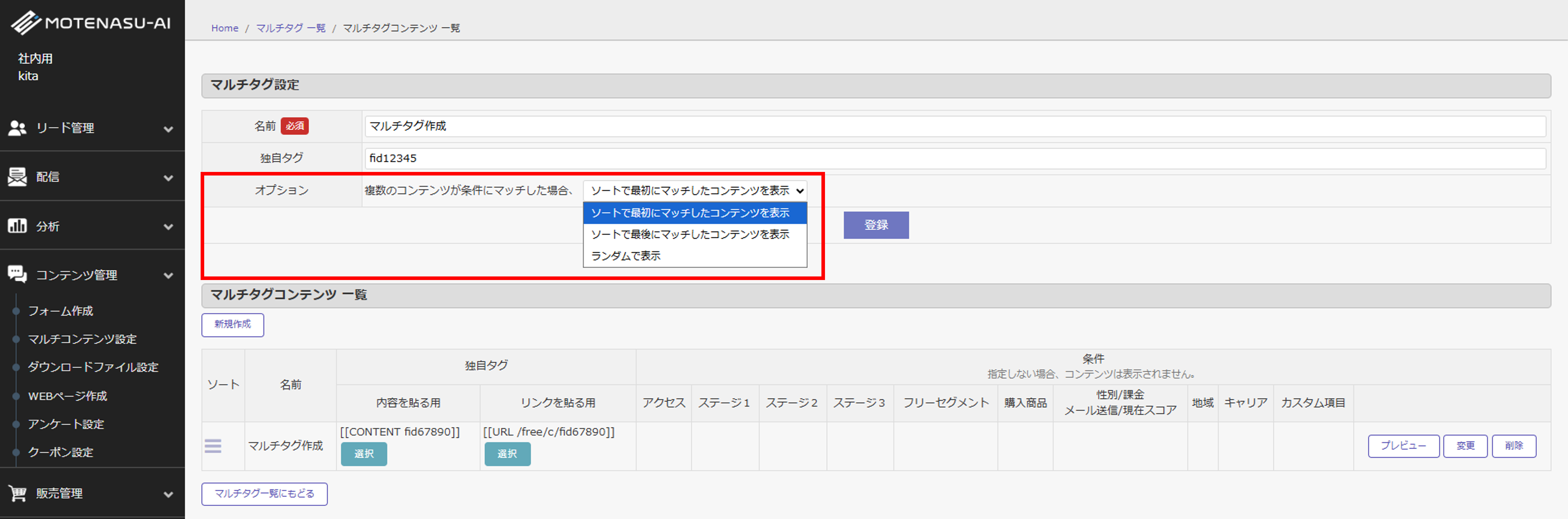This screenshot has width=1568, height=519.
Task: Click the sort drag handle for マルチタグ作成 row
Action: [x=213, y=446]
